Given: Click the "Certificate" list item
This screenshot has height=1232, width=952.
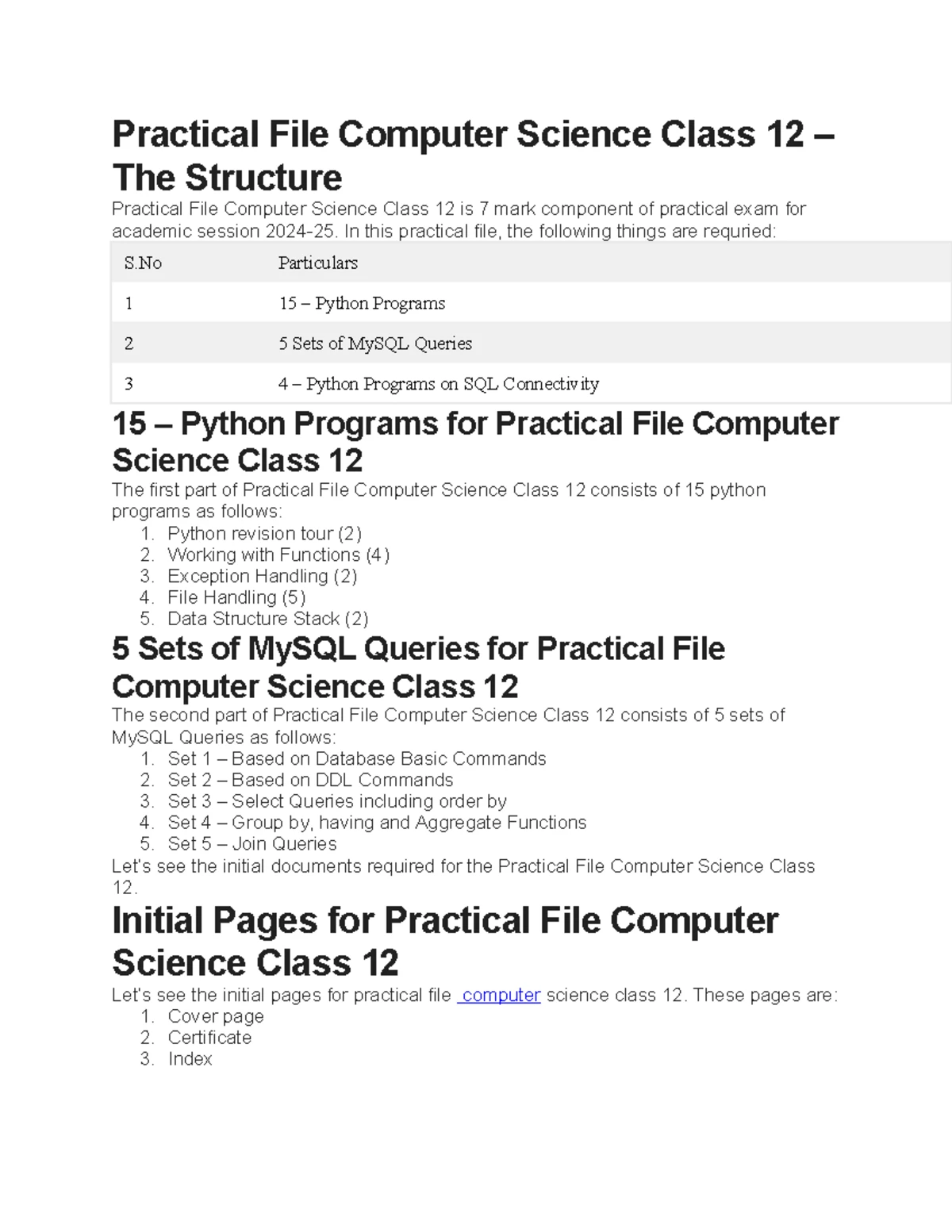Looking at the screenshot, I should click(x=209, y=1038).
